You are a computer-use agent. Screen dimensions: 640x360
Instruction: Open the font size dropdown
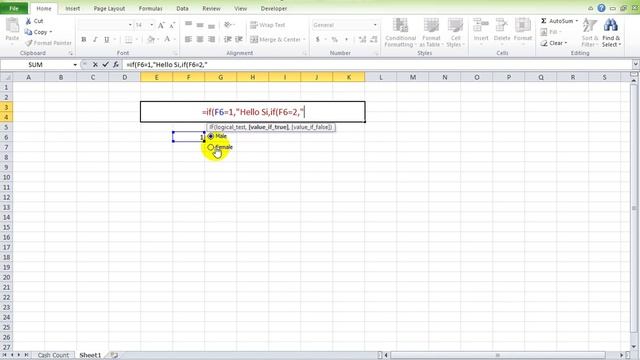pos(151,25)
